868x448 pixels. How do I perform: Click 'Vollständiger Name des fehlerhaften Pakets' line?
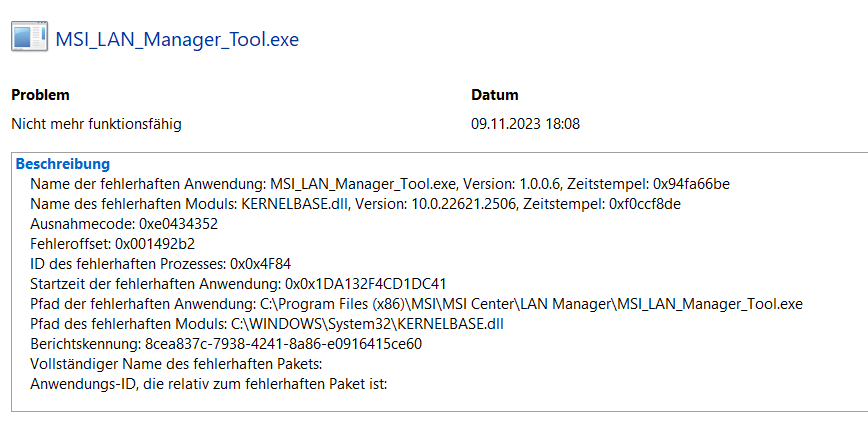click(x=176, y=363)
